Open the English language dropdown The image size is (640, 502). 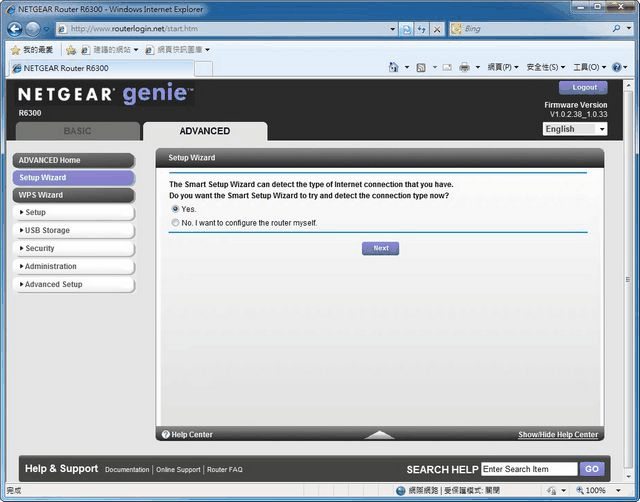pyautogui.click(x=575, y=129)
